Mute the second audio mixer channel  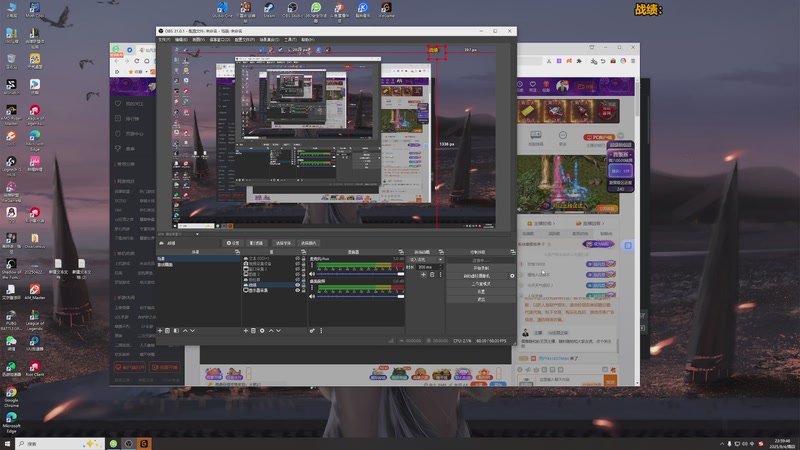(312, 296)
